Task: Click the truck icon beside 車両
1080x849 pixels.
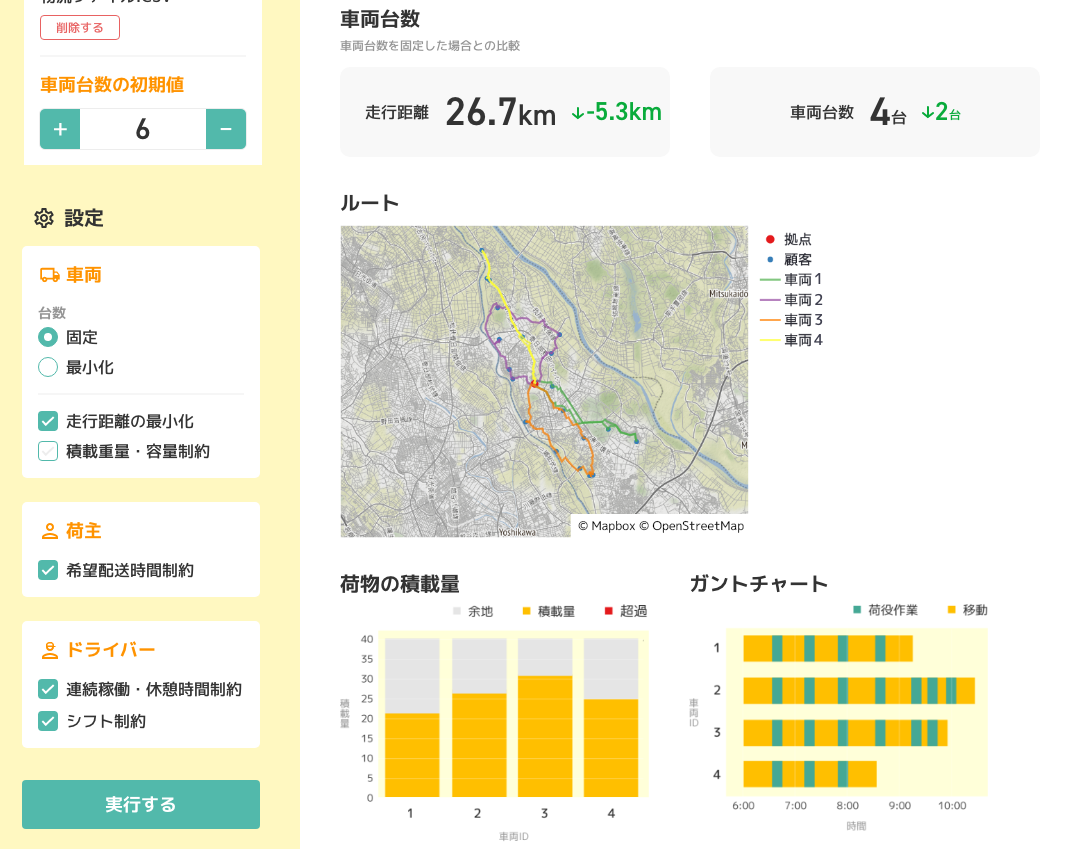Action: (x=50, y=275)
